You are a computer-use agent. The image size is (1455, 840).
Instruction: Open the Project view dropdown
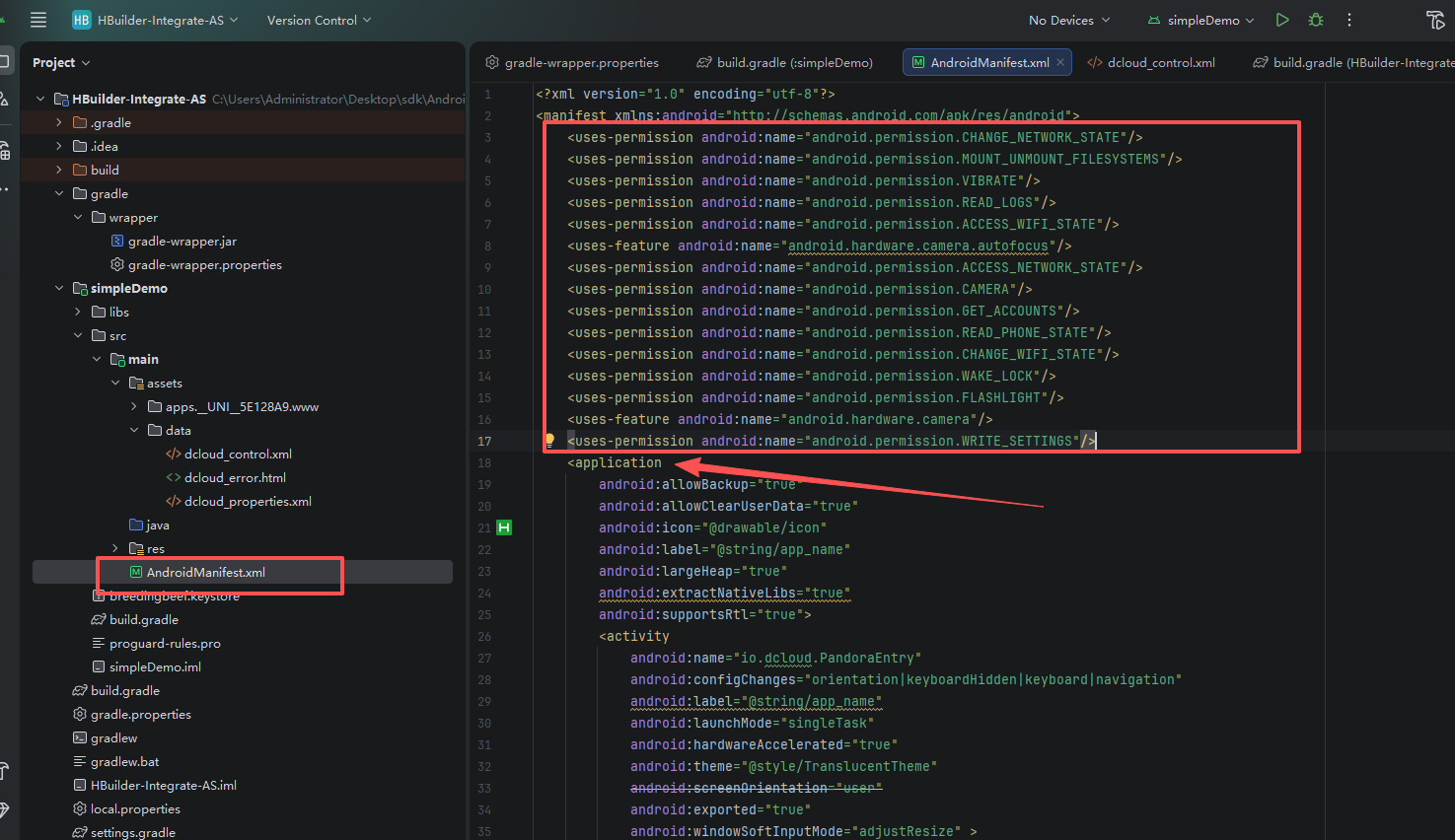pyautogui.click(x=61, y=62)
